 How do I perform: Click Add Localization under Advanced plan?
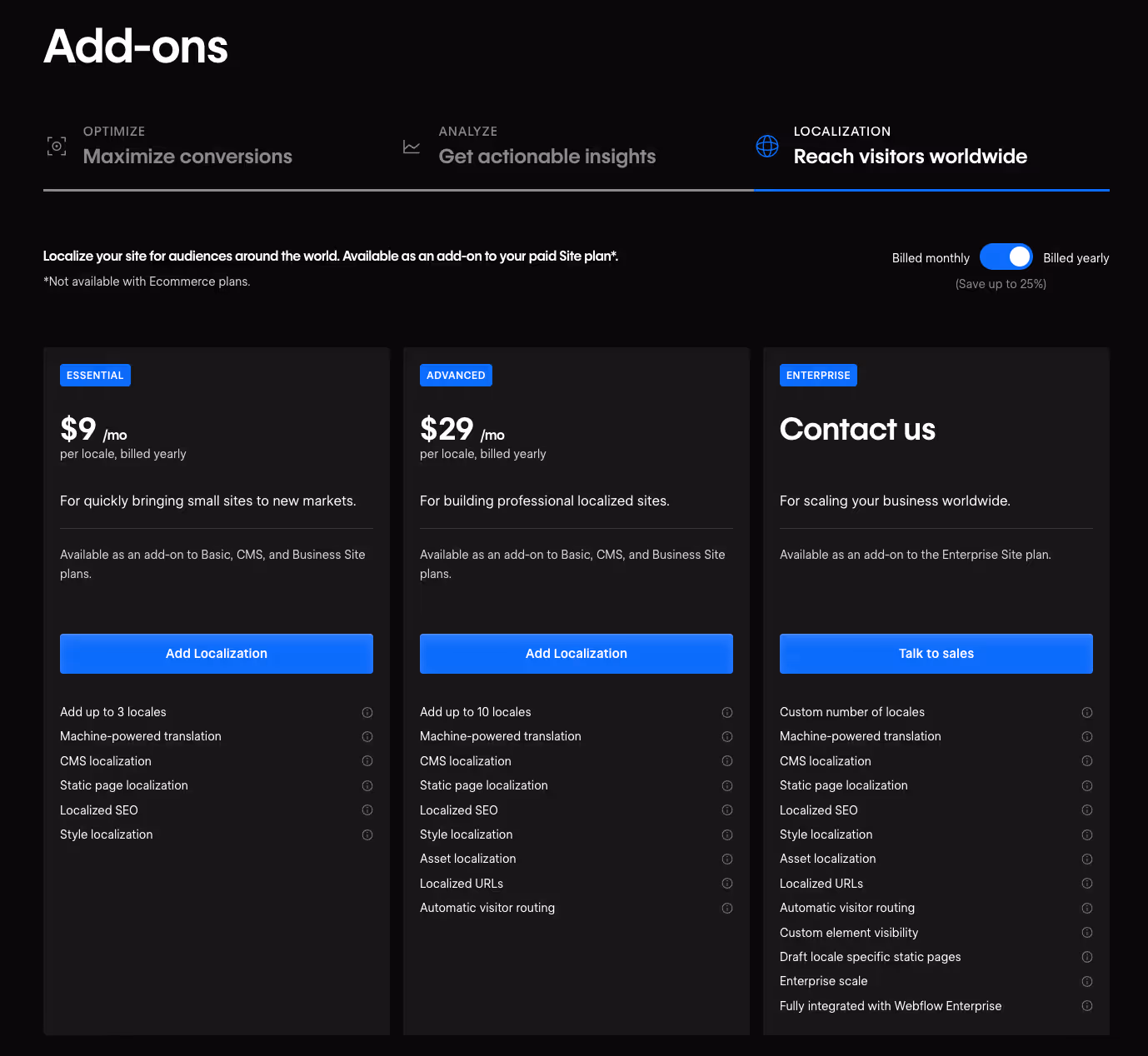pyautogui.click(x=576, y=653)
